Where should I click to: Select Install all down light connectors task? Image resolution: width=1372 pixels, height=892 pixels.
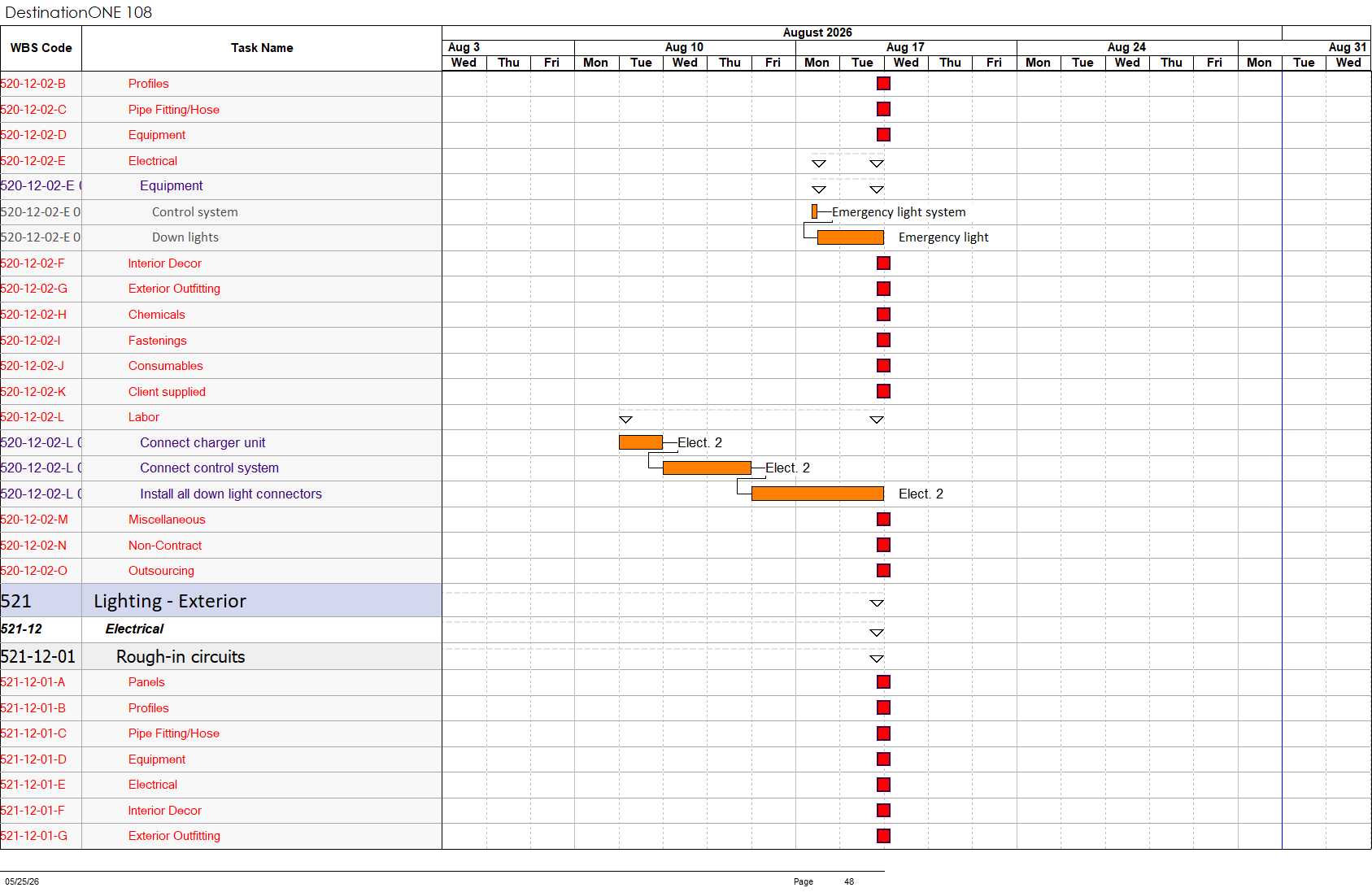(x=231, y=494)
